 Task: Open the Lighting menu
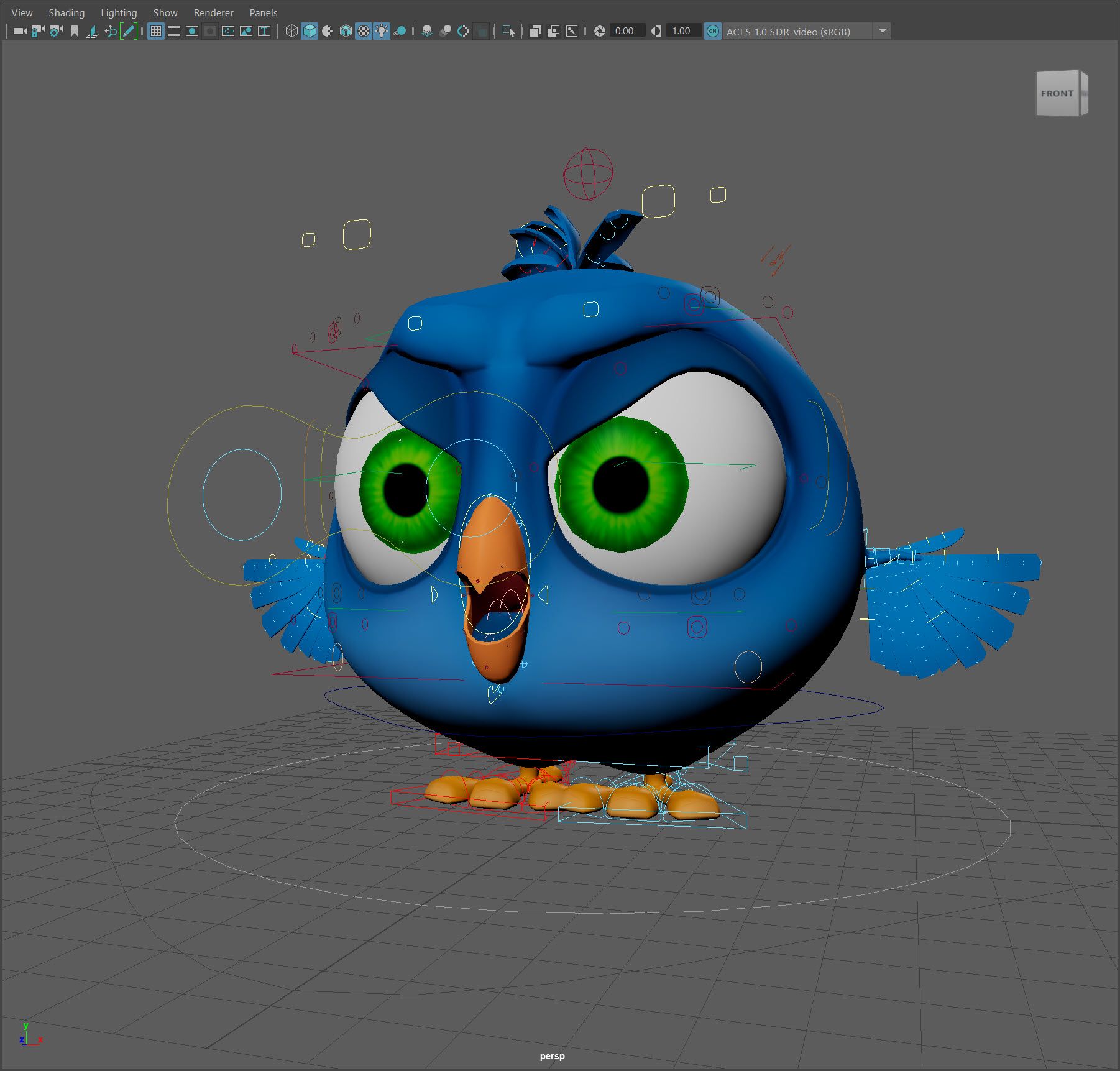coord(119,12)
